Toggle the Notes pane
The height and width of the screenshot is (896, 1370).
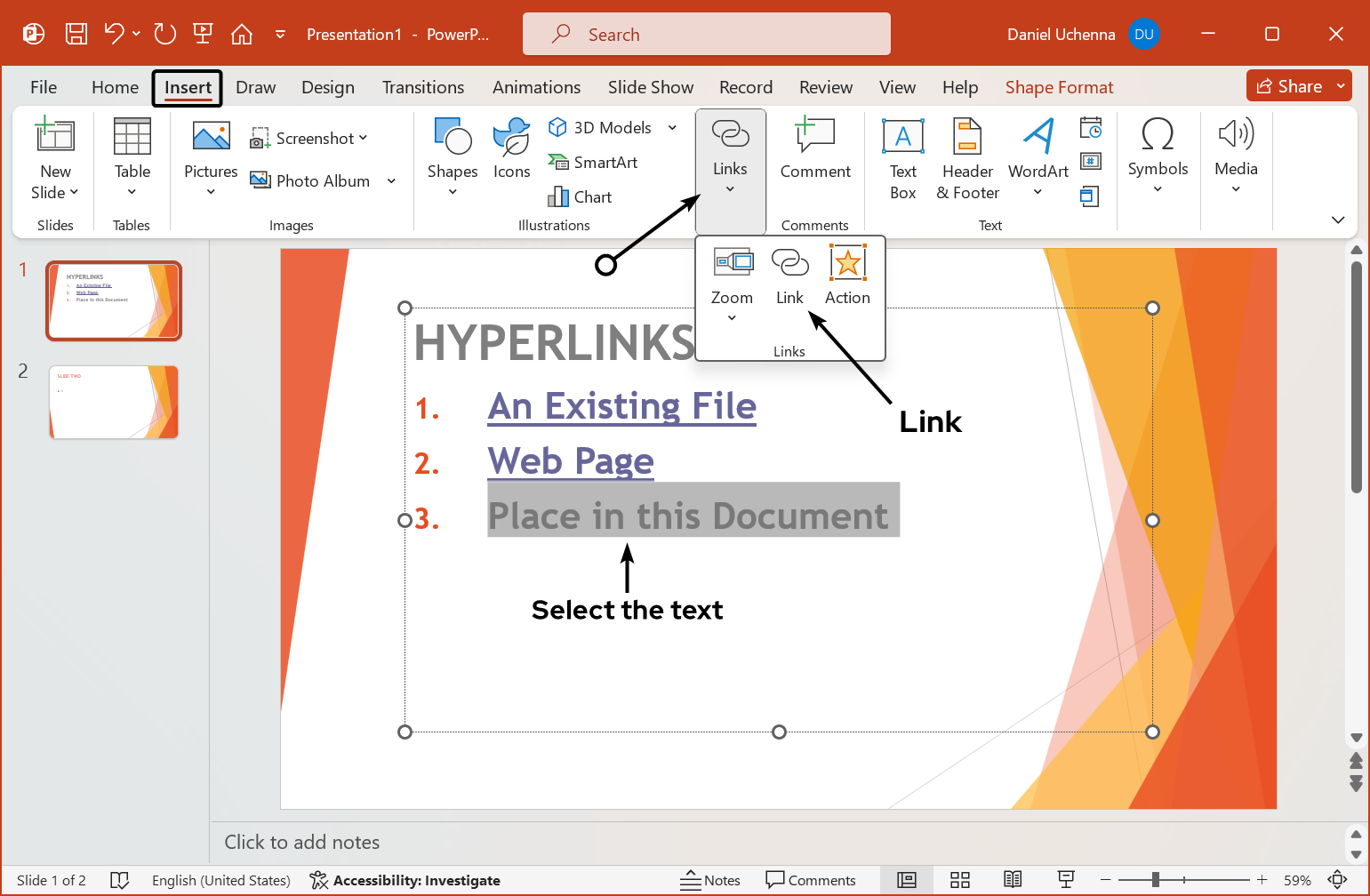(x=710, y=879)
